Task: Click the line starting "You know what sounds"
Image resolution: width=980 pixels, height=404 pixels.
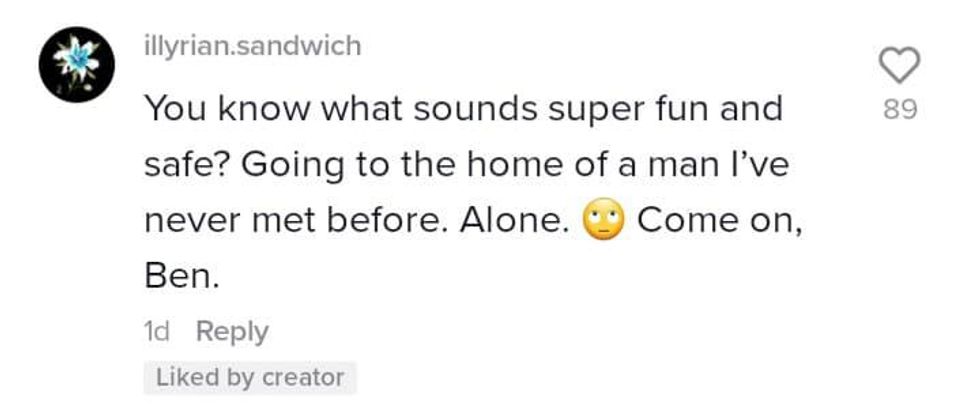Action: click(x=463, y=108)
